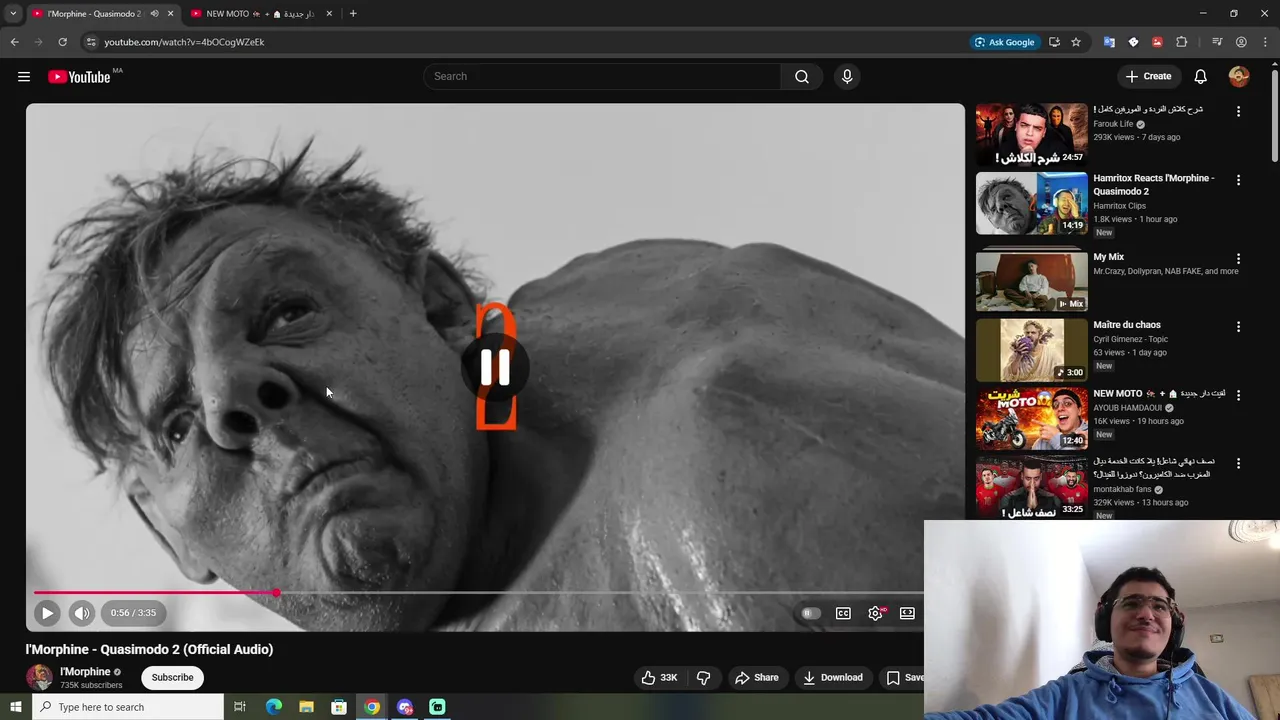The image size is (1280, 720).
Task: Click Ask Google in the address bar
Action: [x=1004, y=42]
